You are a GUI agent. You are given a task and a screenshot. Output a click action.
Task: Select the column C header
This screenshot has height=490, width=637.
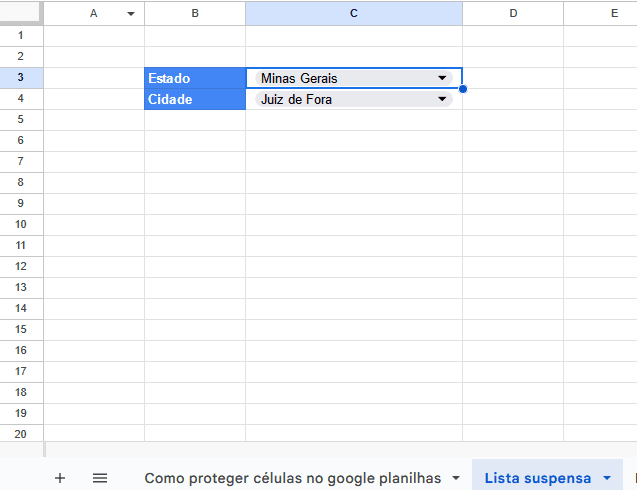[353, 13]
